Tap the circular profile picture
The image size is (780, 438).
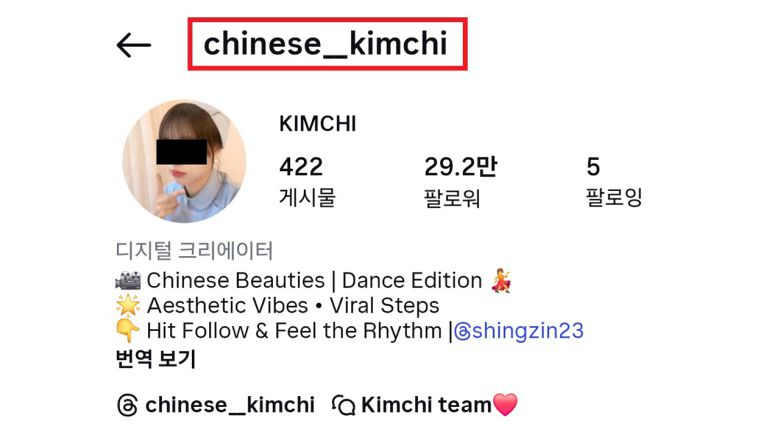coord(184,161)
